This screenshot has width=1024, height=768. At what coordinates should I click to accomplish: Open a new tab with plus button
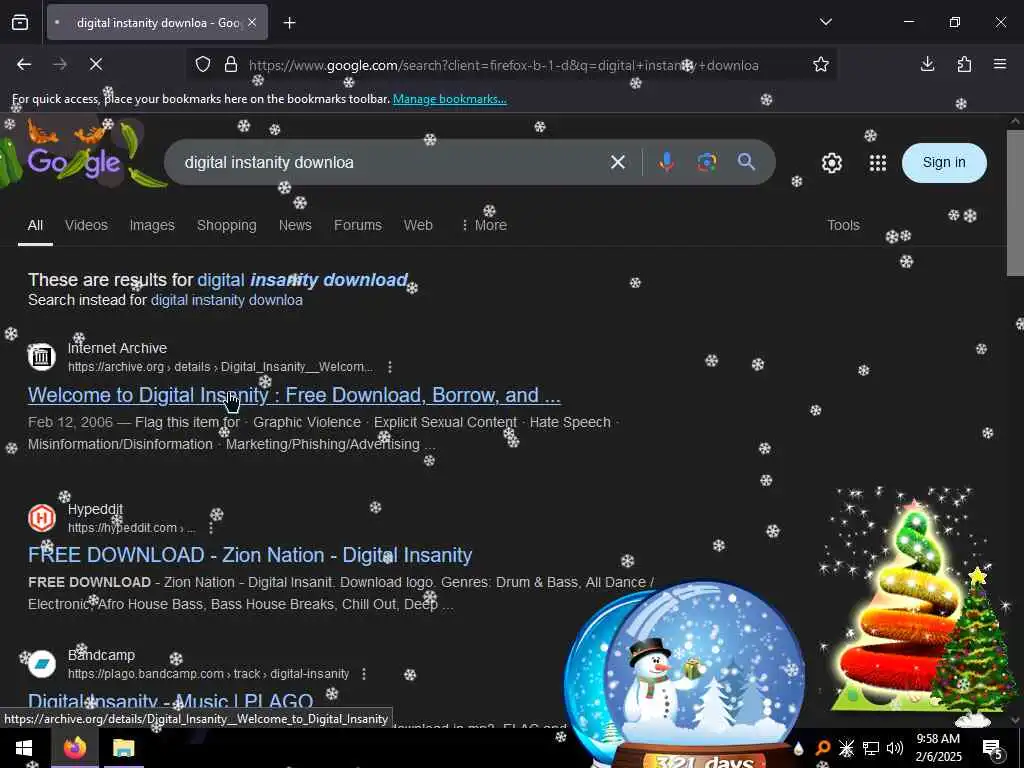[x=289, y=23]
